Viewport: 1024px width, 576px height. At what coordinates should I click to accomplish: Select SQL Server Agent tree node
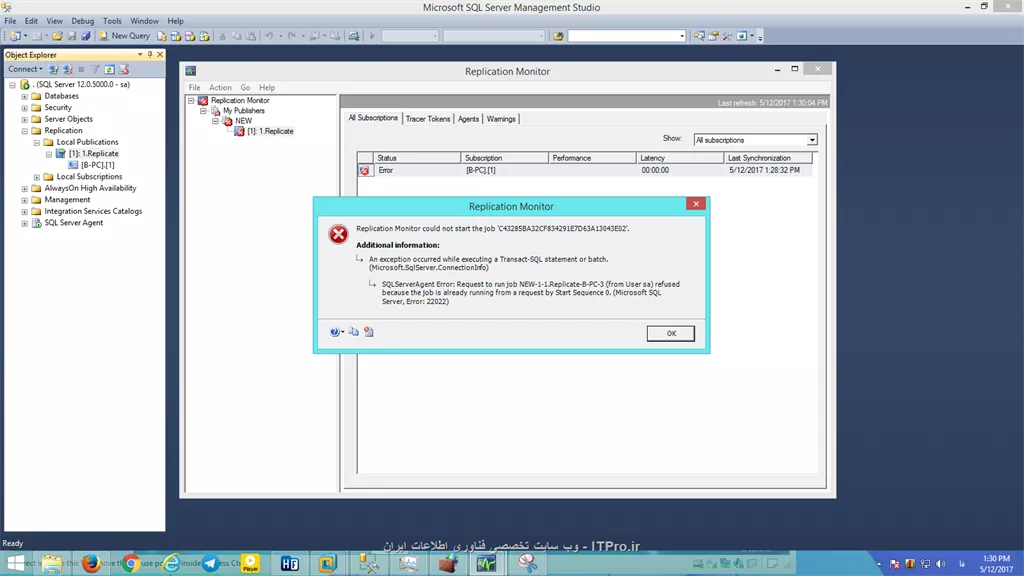(73, 223)
